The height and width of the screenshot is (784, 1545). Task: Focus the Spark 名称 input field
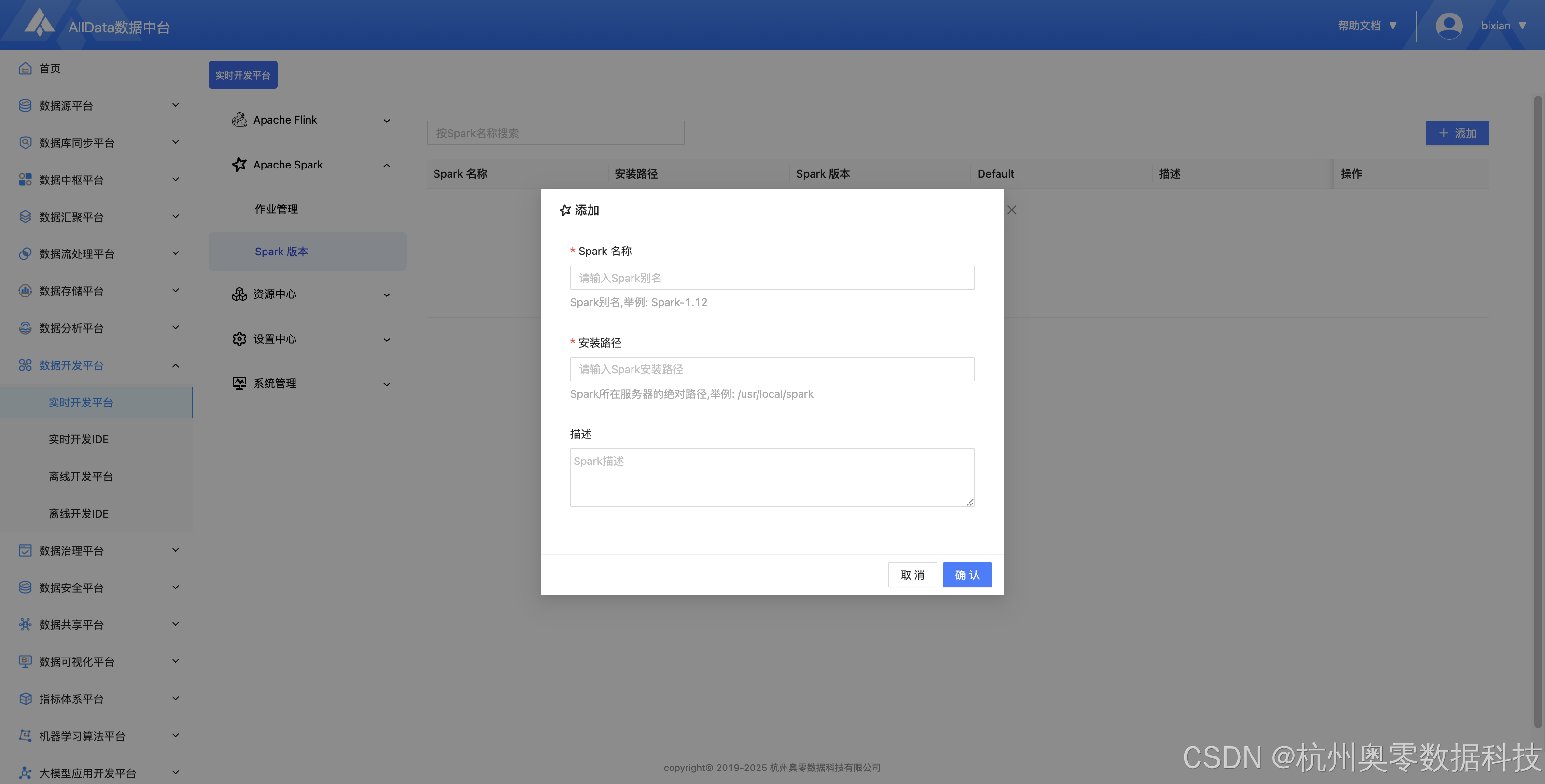point(772,278)
